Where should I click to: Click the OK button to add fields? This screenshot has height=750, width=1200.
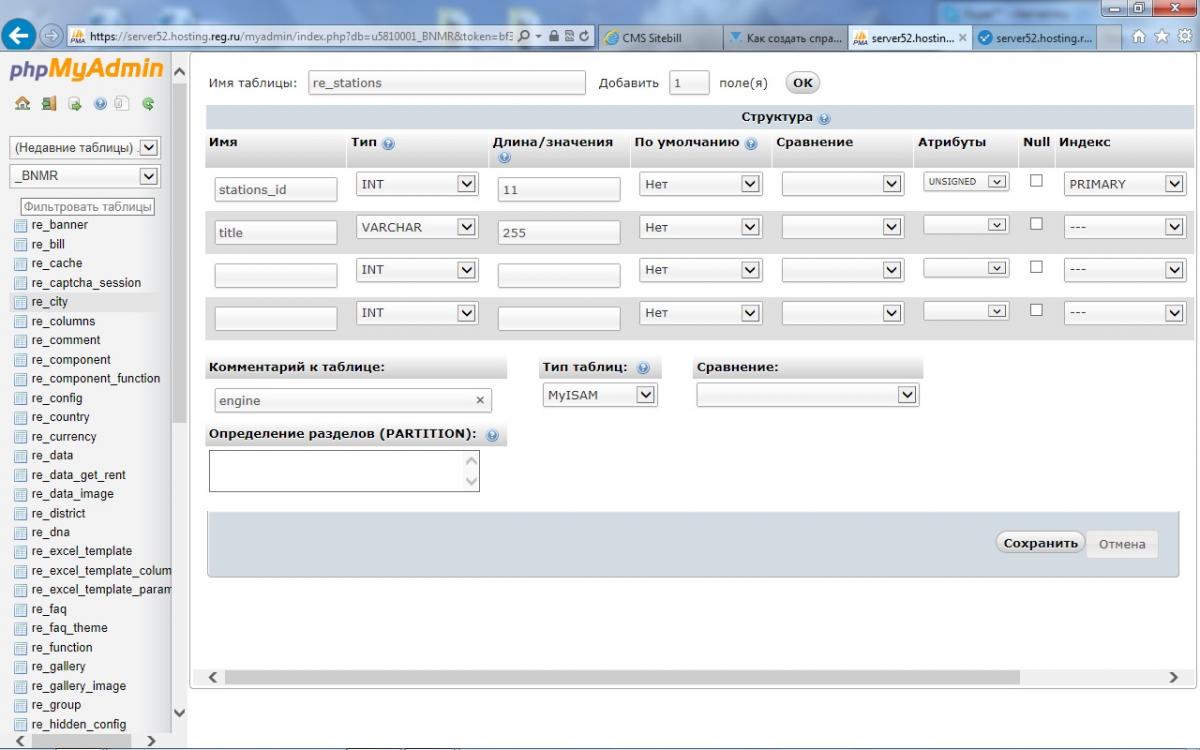click(x=803, y=83)
